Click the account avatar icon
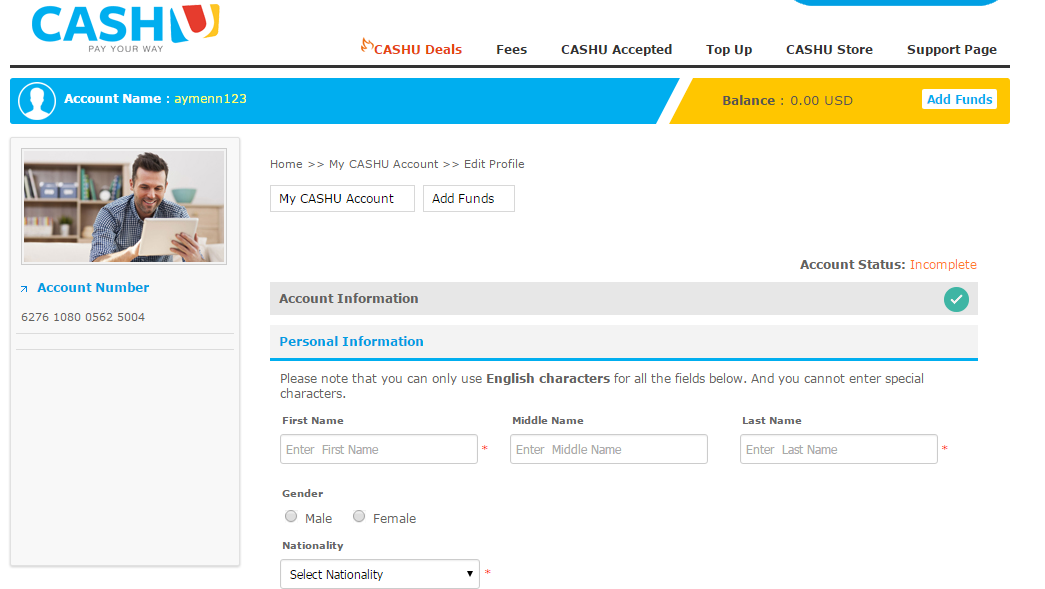This screenshot has width=1045, height=589. [37, 101]
